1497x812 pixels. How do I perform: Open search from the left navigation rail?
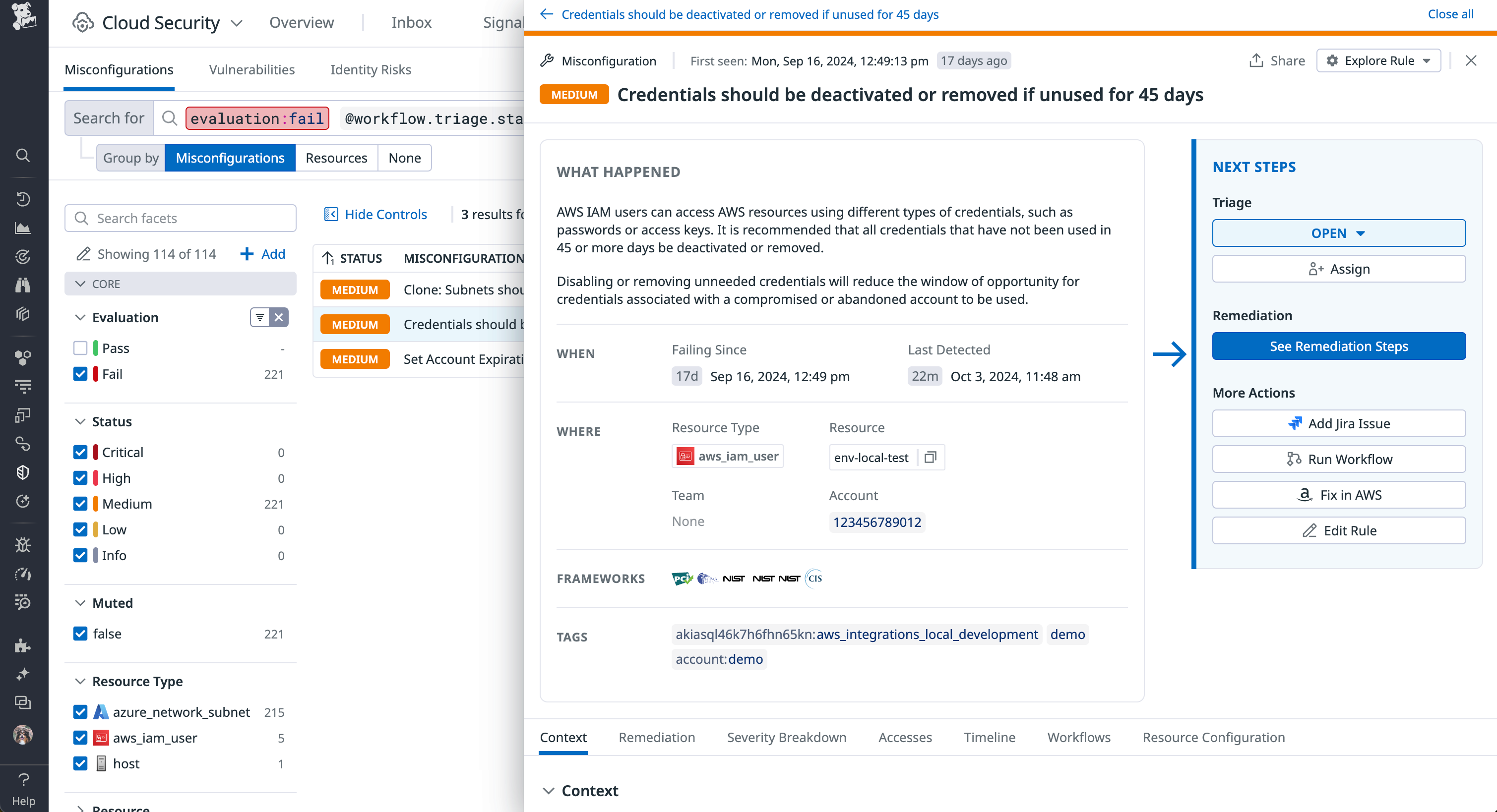(x=23, y=155)
